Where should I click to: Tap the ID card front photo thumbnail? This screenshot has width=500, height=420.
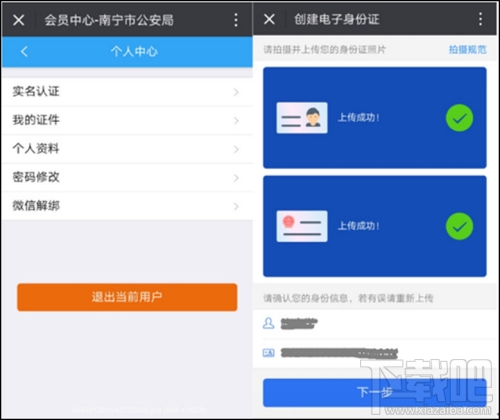(x=302, y=118)
